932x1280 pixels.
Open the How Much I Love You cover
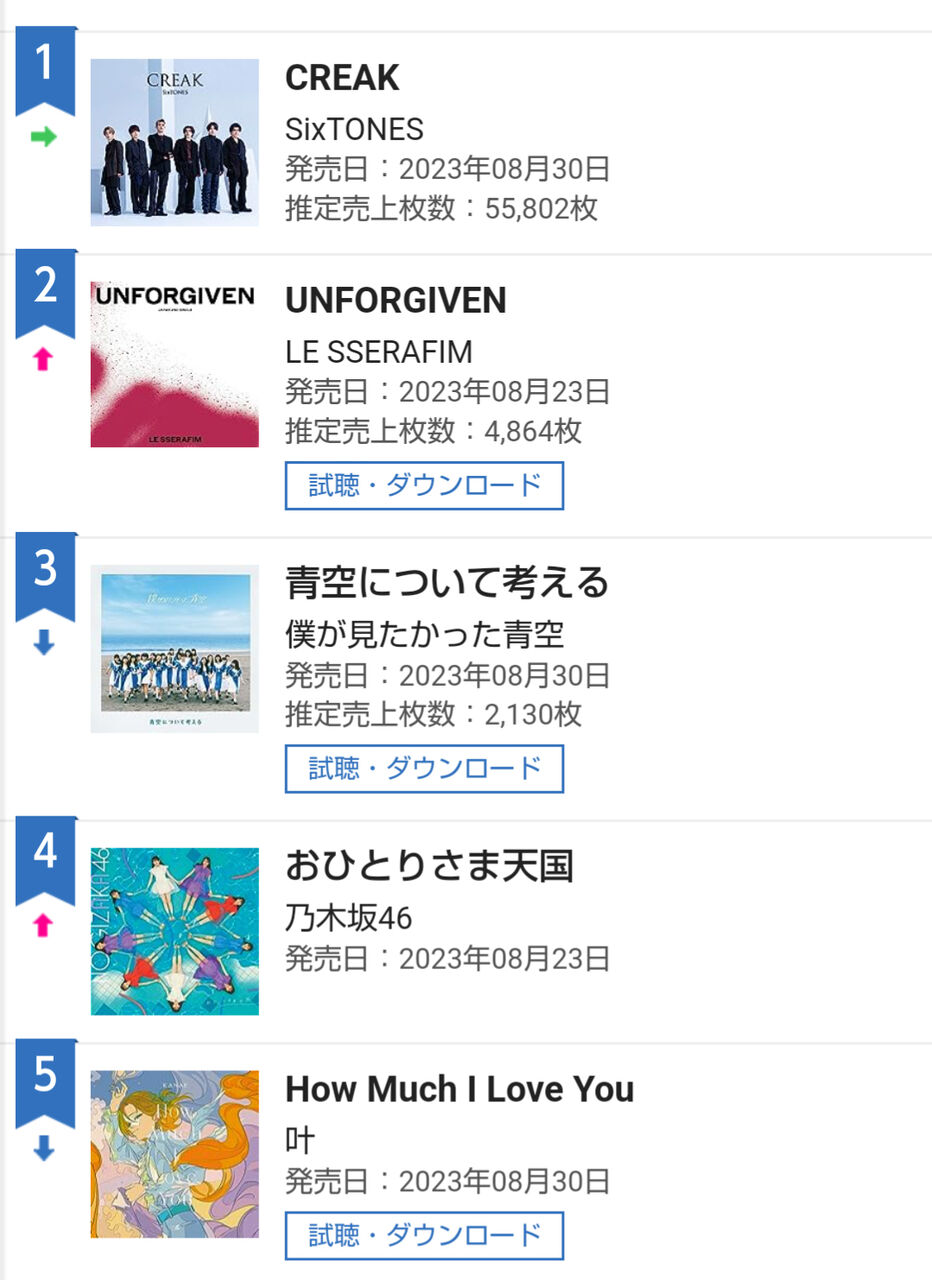[175, 1154]
